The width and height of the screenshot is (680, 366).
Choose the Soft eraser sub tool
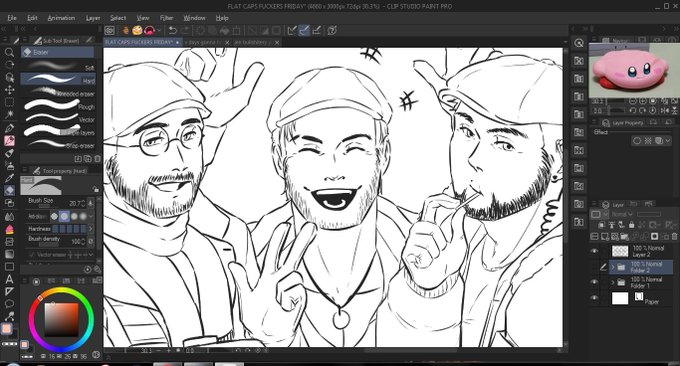tap(58, 66)
